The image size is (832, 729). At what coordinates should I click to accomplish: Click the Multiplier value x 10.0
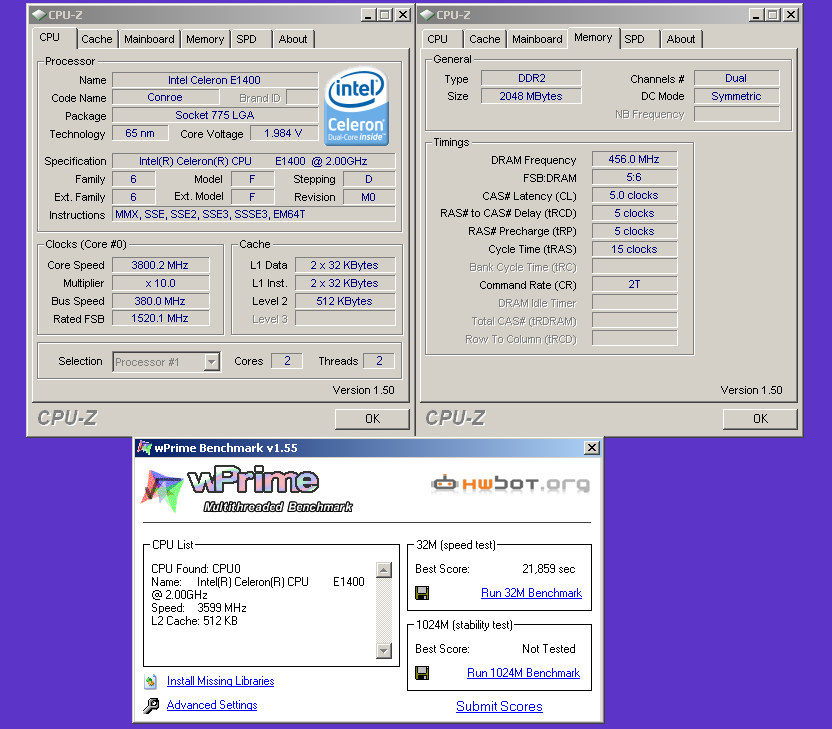point(160,283)
